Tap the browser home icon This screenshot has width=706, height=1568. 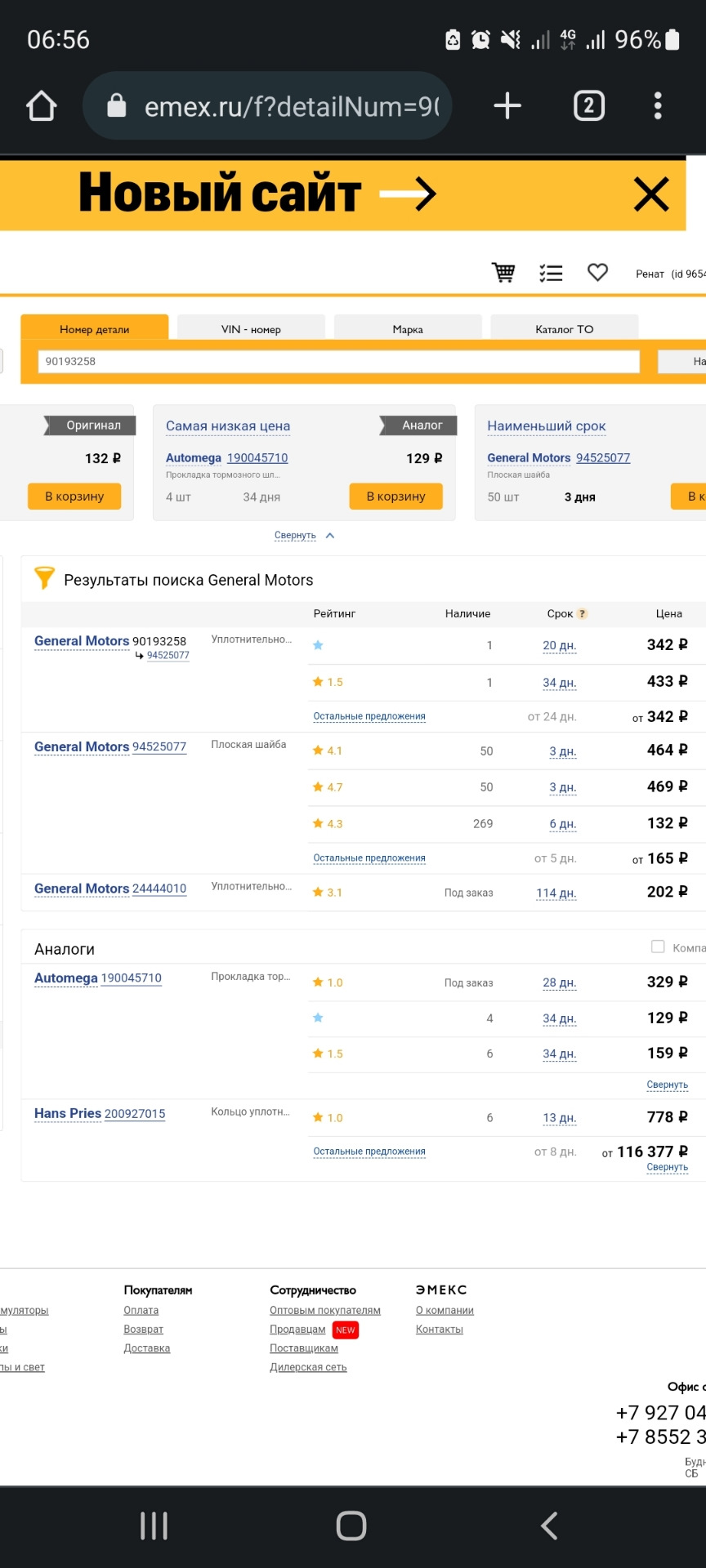click(41, 106)
